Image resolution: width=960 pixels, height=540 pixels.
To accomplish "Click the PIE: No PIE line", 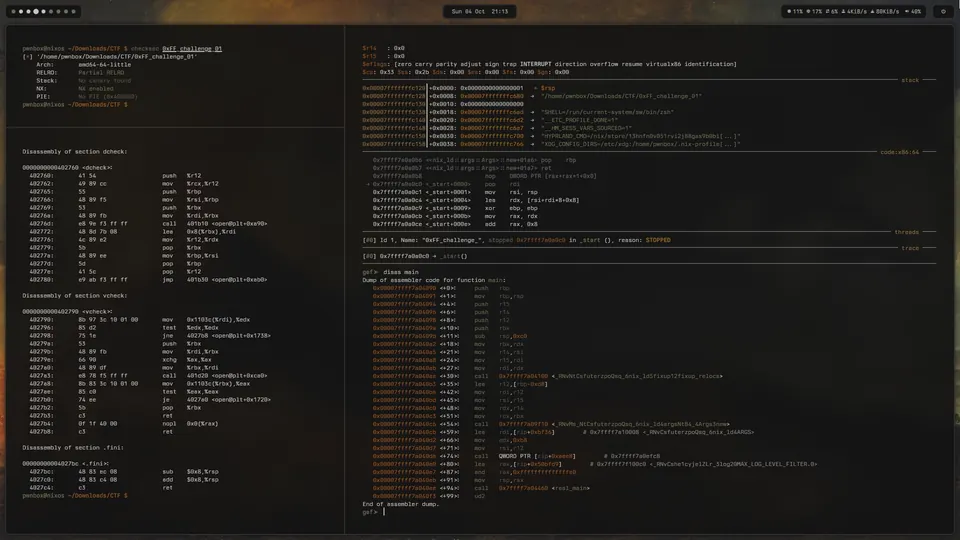I will (x=86, y=96).
